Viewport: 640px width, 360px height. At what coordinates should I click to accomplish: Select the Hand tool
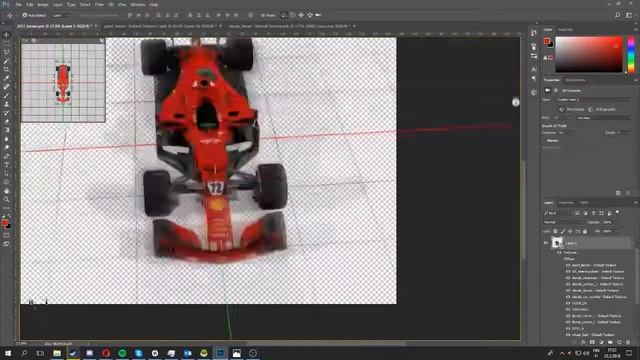point(6,191)
